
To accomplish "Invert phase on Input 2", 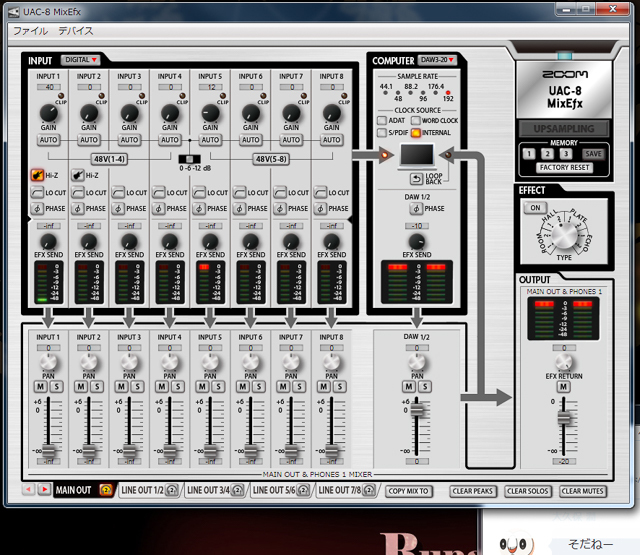I will pyautogui.click(x=78, y=209).
